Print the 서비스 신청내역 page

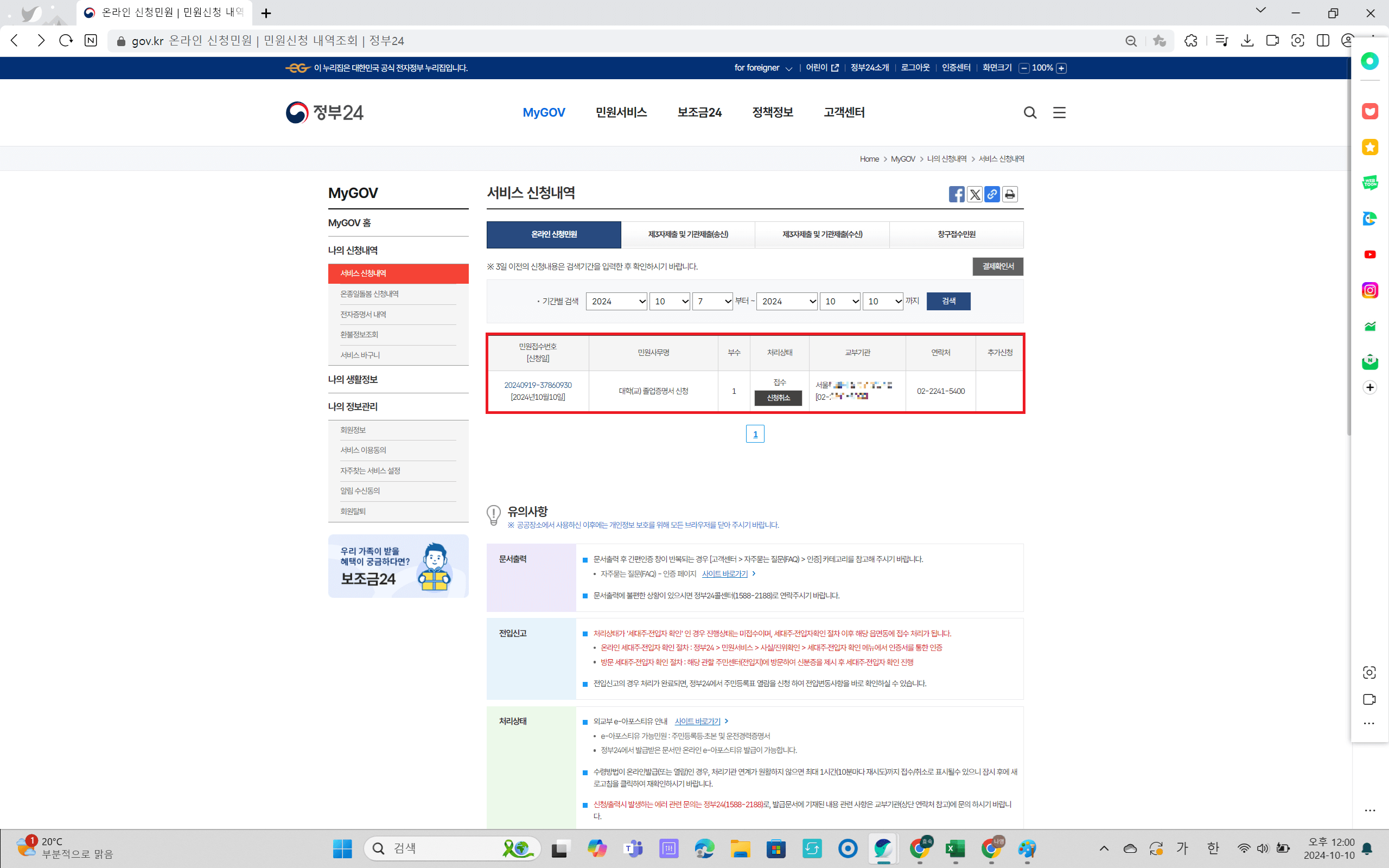tap(1010, 195)
